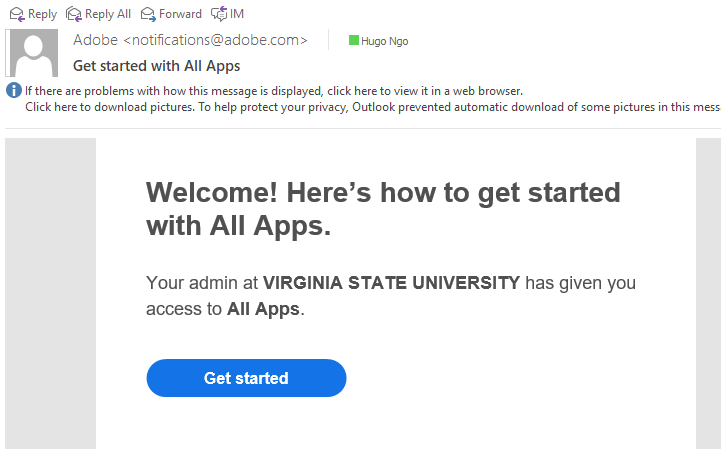Screen dimensions: 721x449
Task: Click the Reply All envelope icon
Action: click(74, 14)
